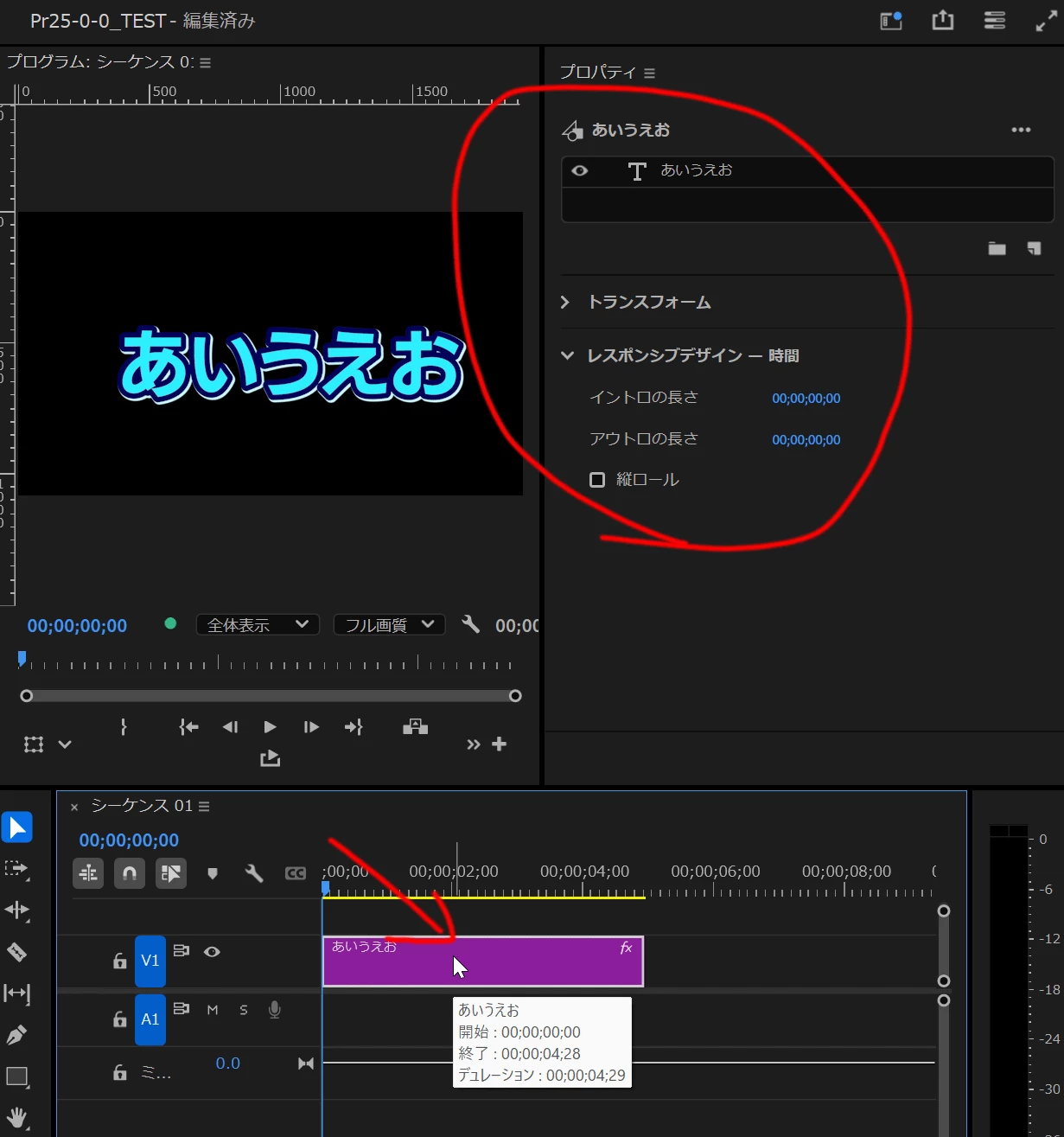Open program monitor settings wrench
1064x1137 pixels.
click(470, 624)
